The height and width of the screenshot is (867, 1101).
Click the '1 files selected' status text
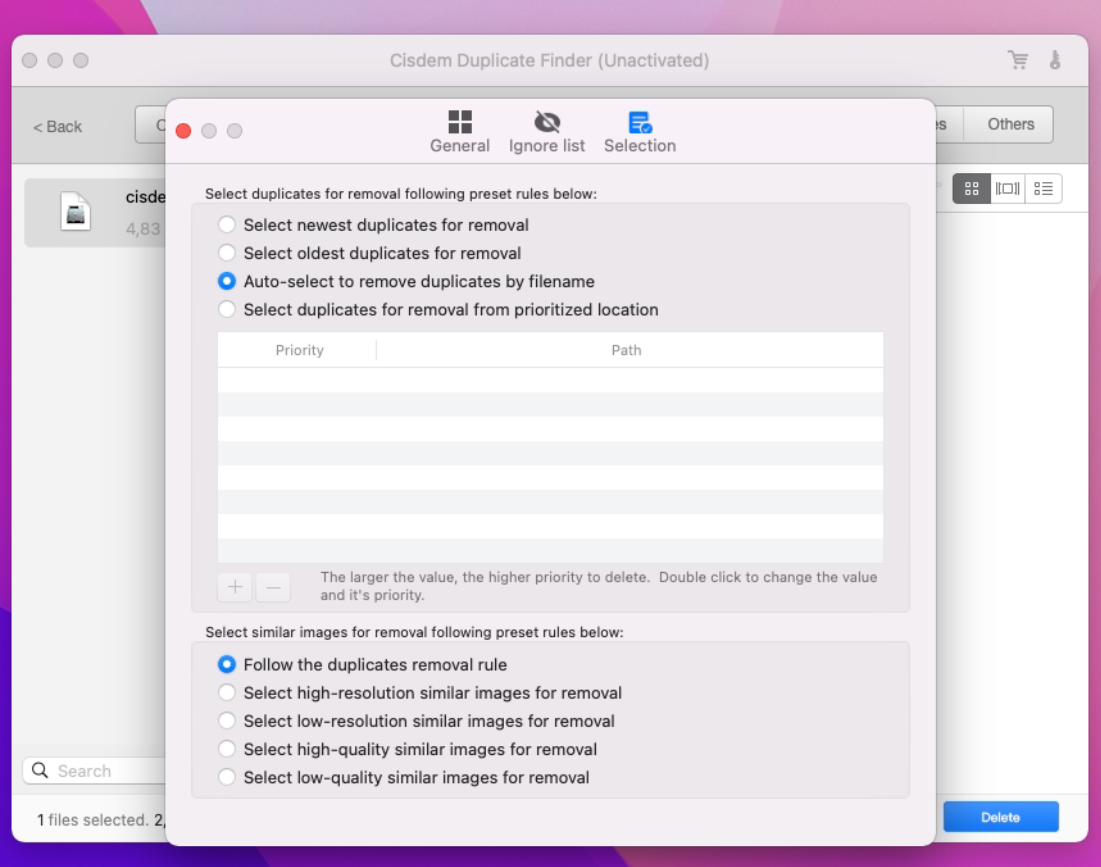92,819
